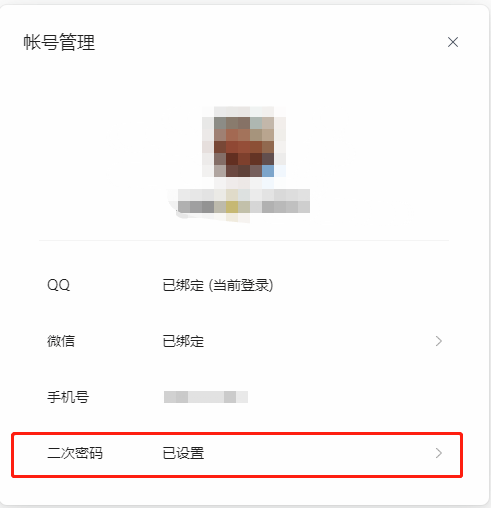This screenshot has width=491, height=508.
Task: Click 已绑定 status in the 微信 row
Action: tap(183, 341)
